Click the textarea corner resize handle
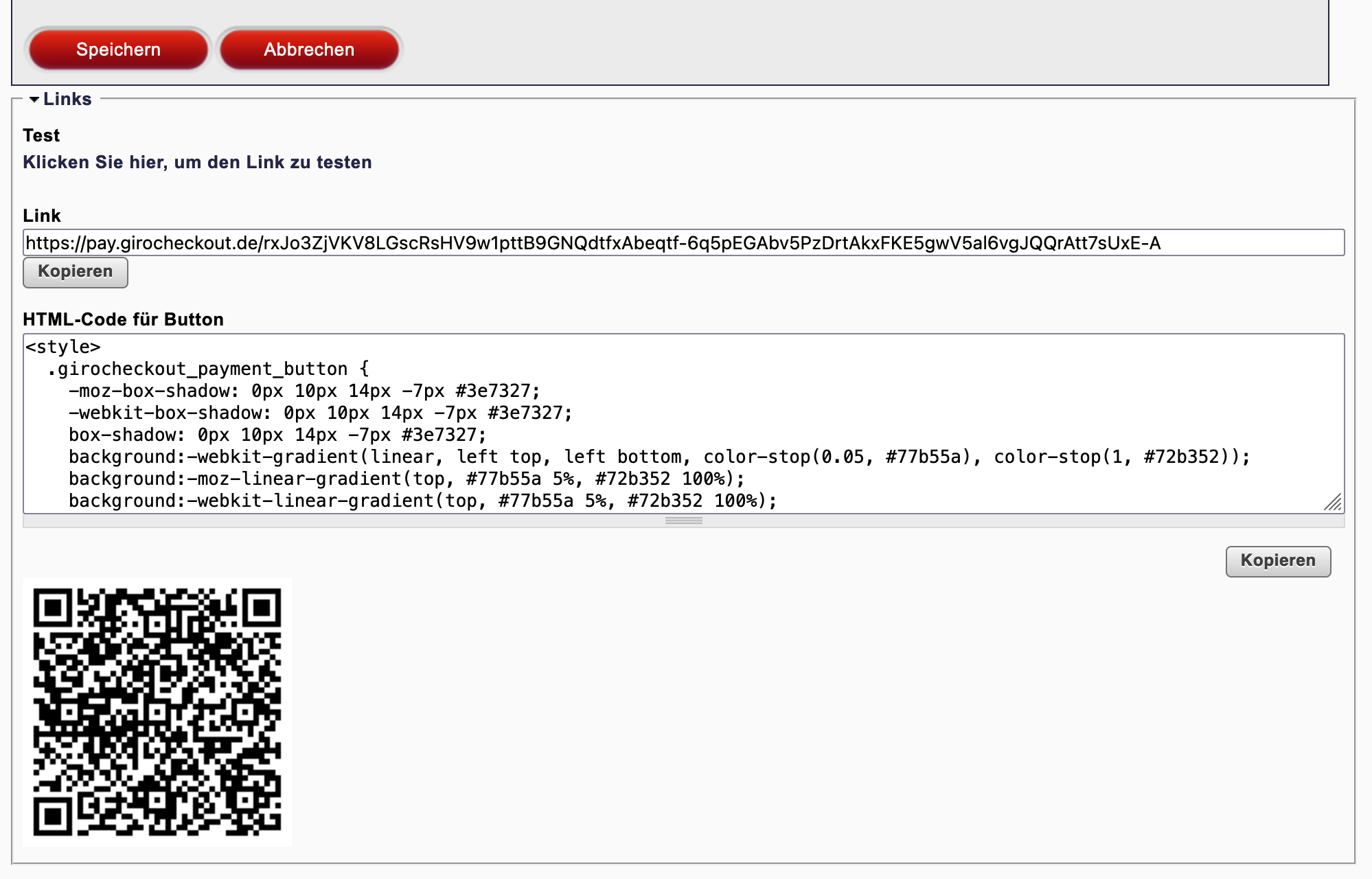Image resolution: width=1372 pixels, height=879 pixels. point(1333,503)
